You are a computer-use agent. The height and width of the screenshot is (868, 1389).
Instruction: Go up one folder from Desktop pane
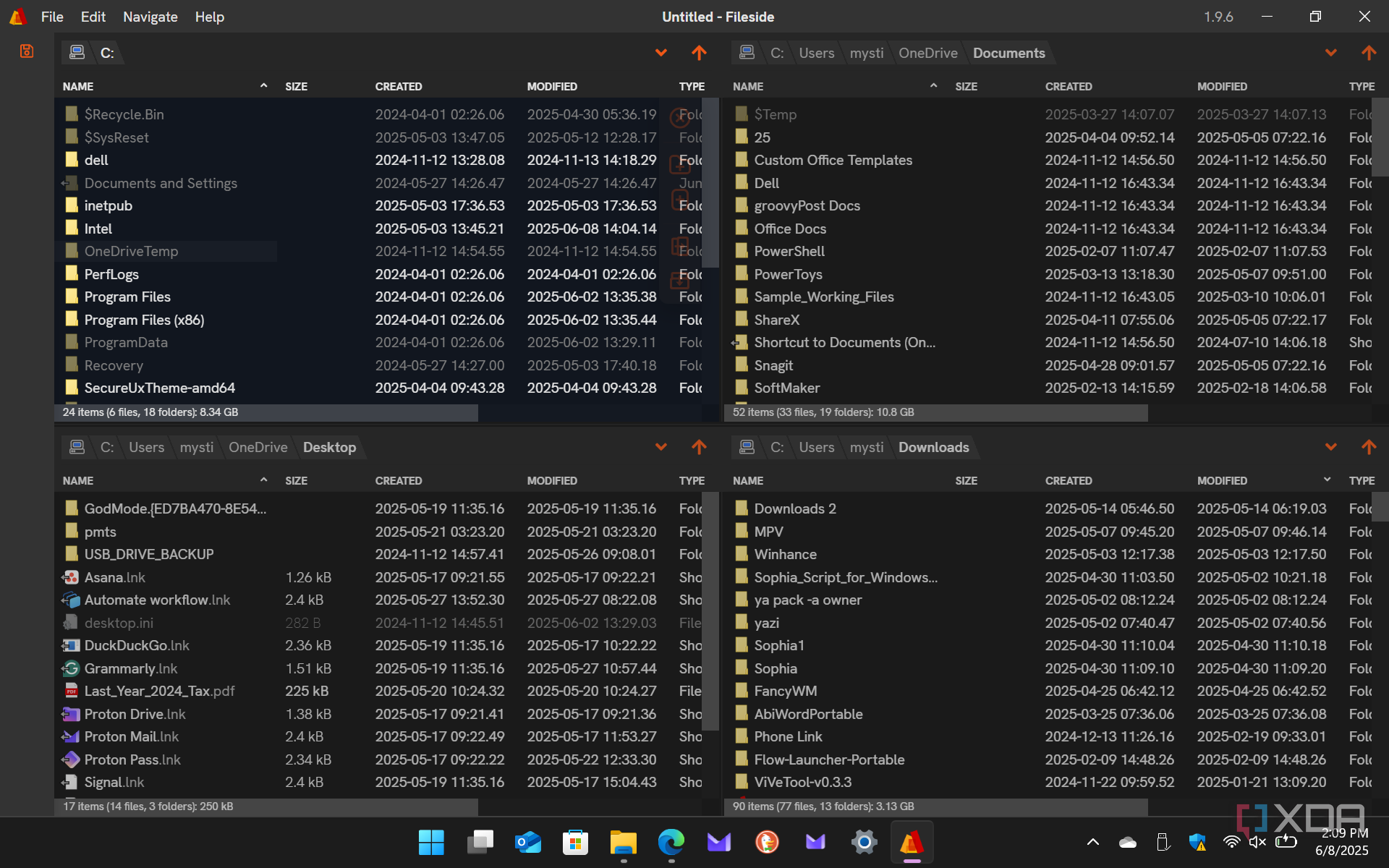click(699, 447)
